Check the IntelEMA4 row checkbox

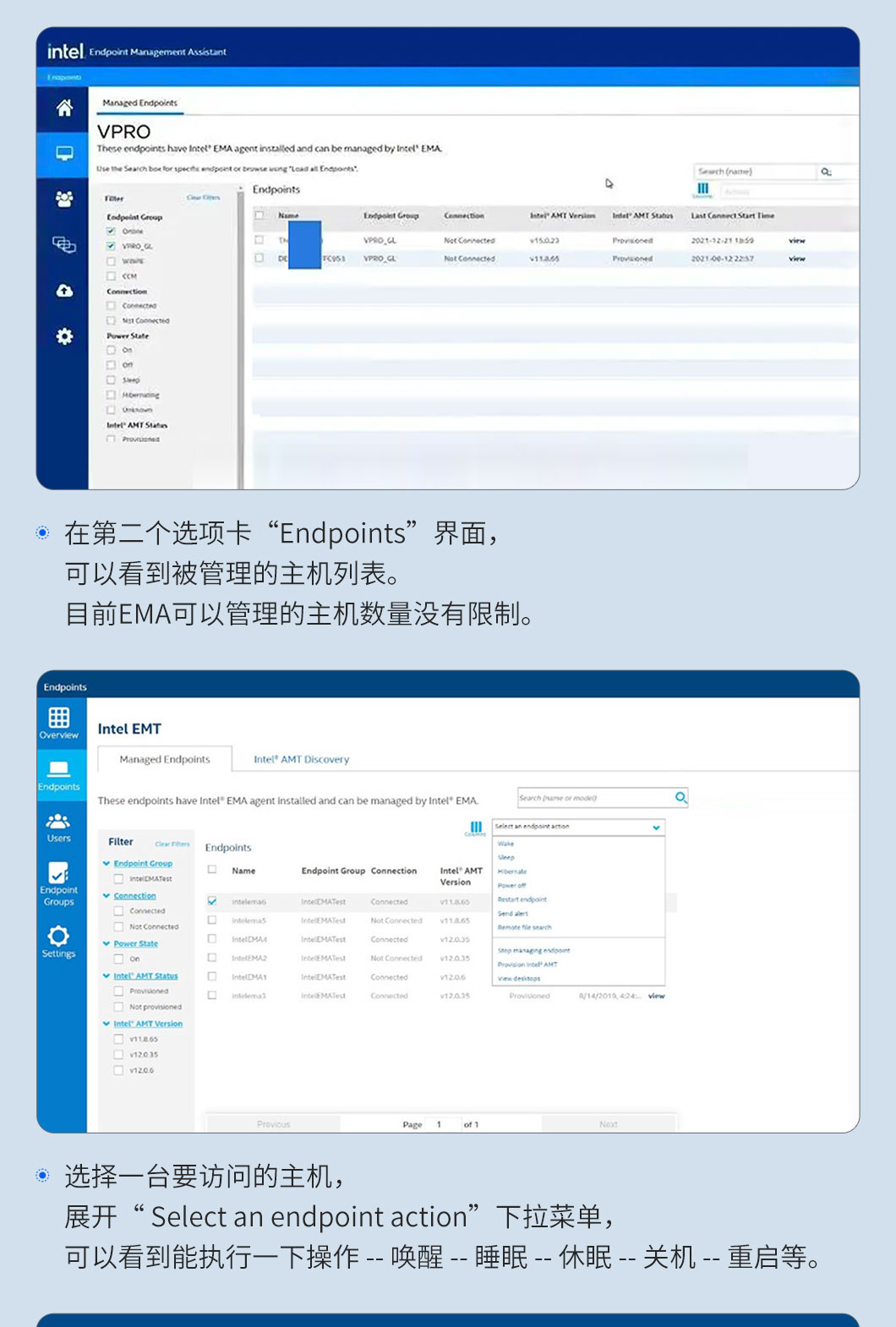212,939
